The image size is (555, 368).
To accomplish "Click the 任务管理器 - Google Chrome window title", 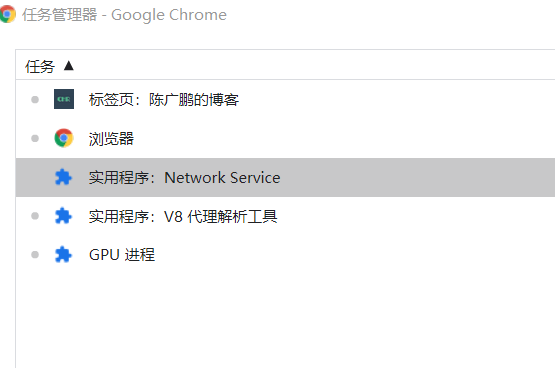I will (x=124, y=15).
